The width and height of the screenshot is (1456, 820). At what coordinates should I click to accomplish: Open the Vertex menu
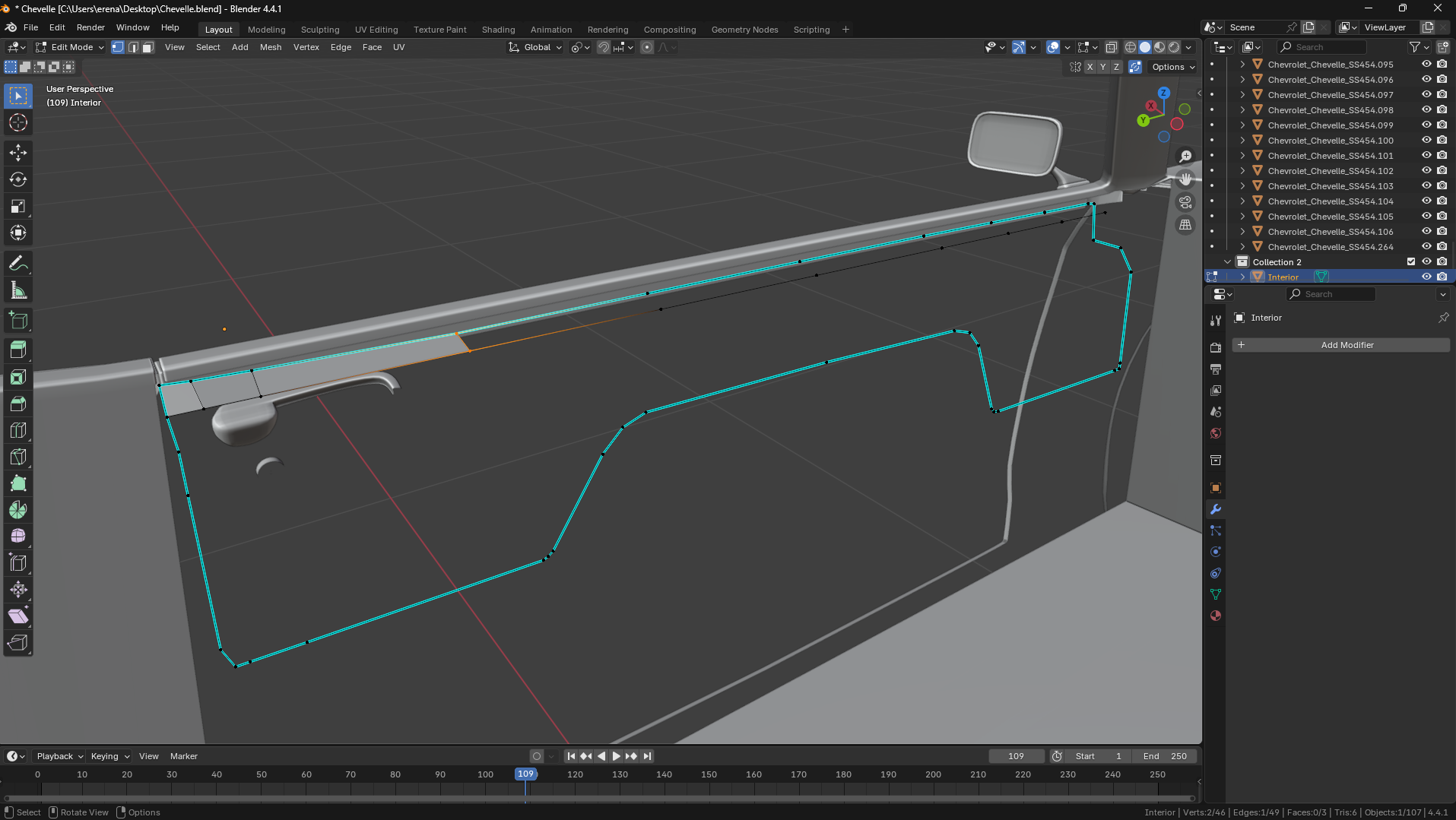pyautogui.click(x=306, y=47)
